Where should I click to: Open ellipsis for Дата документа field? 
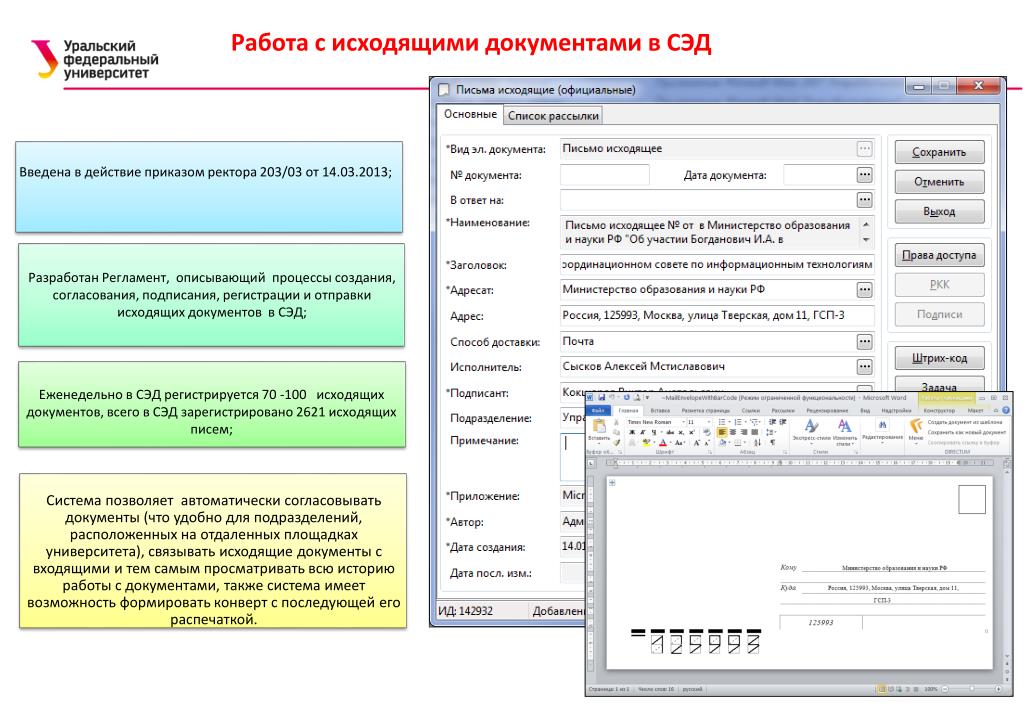pyautogui.click(x=864, y=174)
